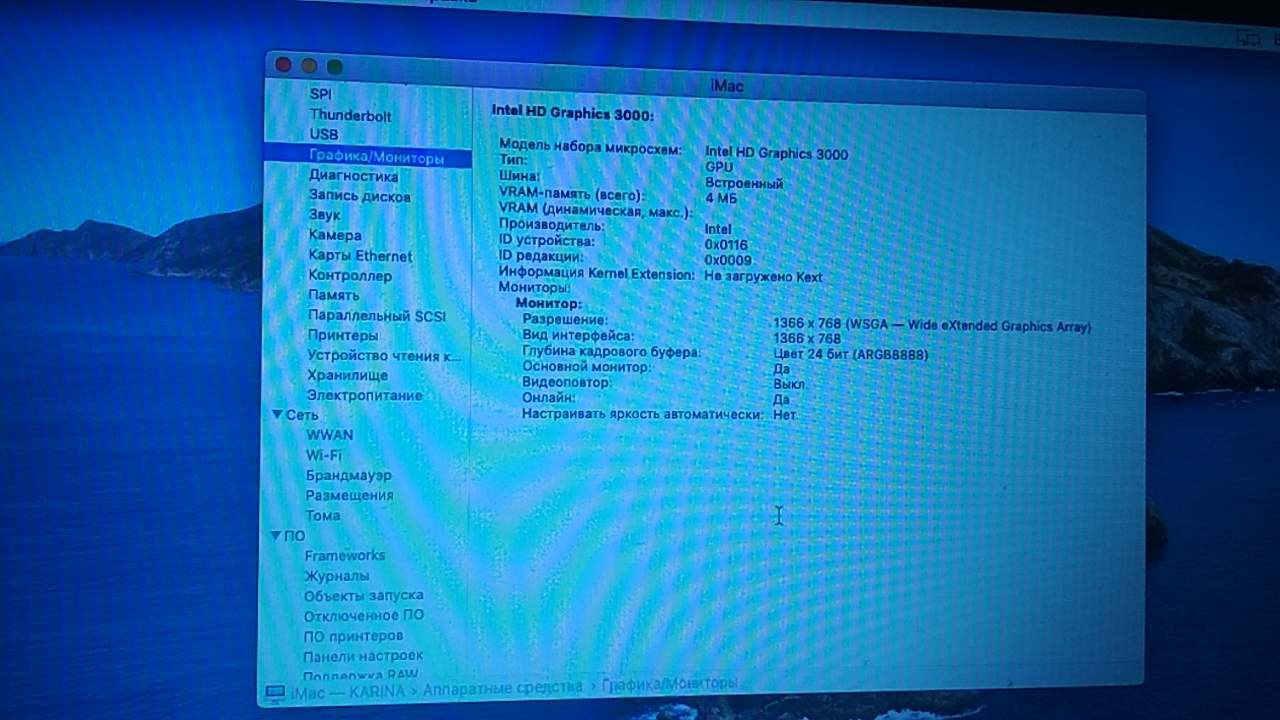Screen dimensions: 1280x720
Task: Select Принтеры in the sidebar
Action: point(343,335)
